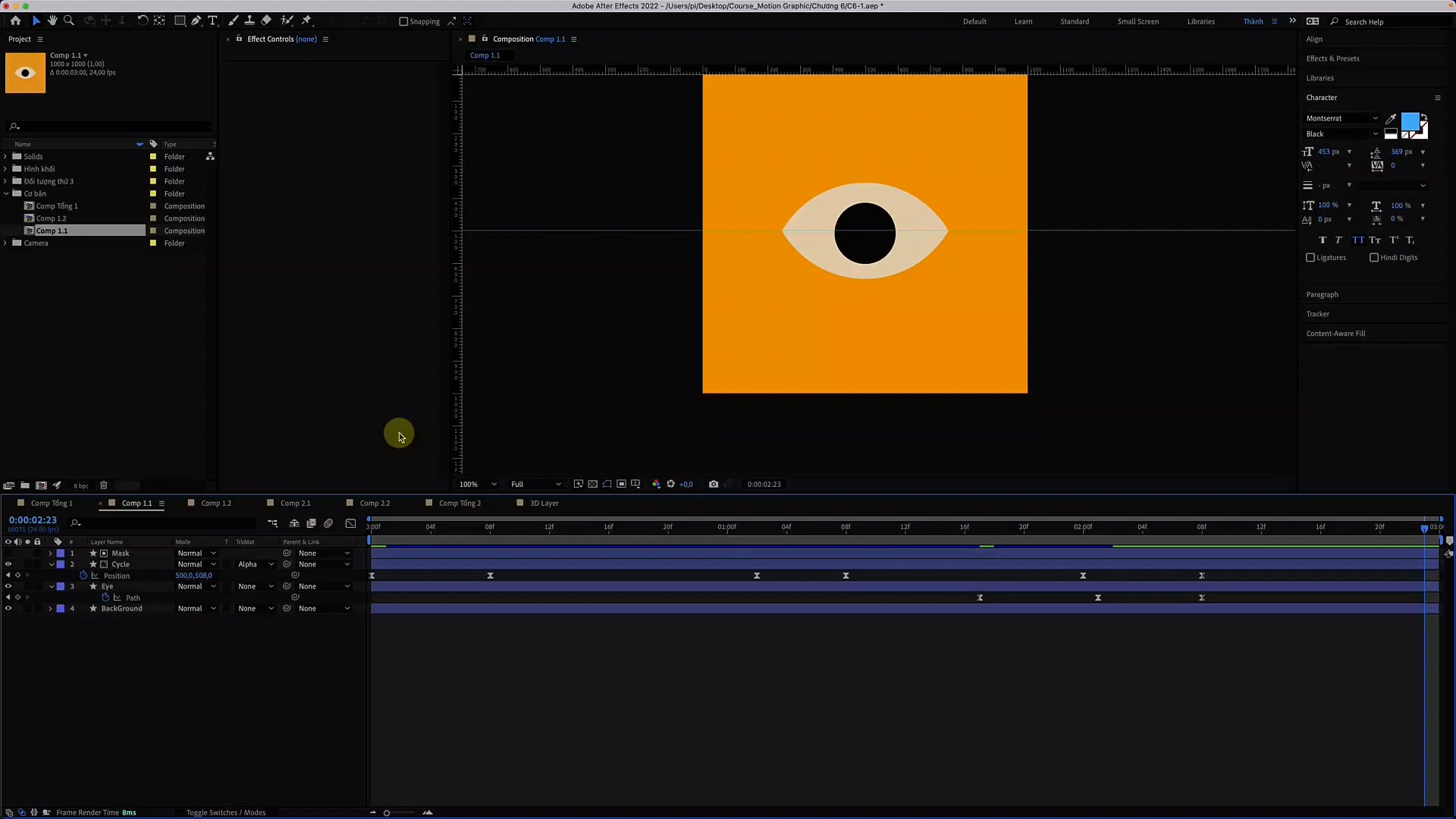Enable Motion Blur switch in timeline header
This screenshot has height=819, width=1456.
(x=328, y=523)
